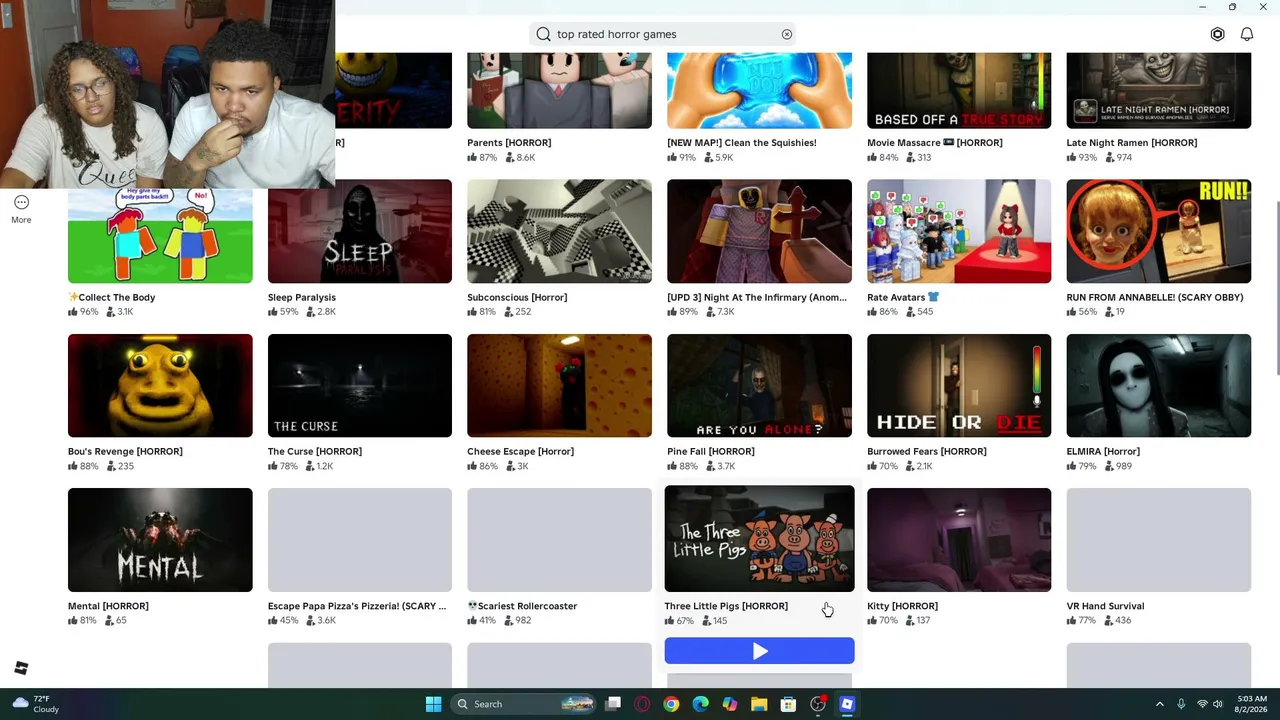Image resolution: width=1280 pixels, height=720 pixels.
Task: Click the 'VR Hand Survival' title
Action: [x=1105, y=606]
